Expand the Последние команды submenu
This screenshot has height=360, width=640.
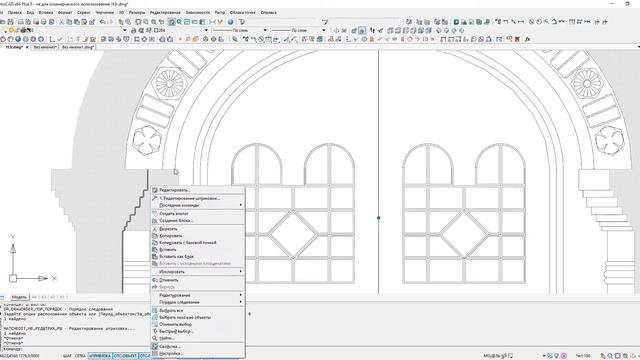[x=198, y=205]
